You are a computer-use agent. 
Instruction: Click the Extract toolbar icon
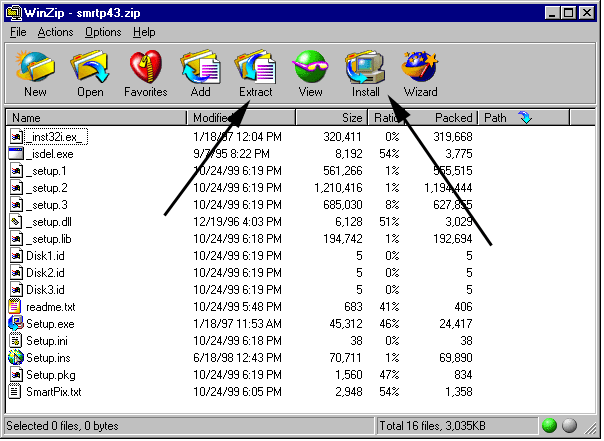click(x=255, y=67)
